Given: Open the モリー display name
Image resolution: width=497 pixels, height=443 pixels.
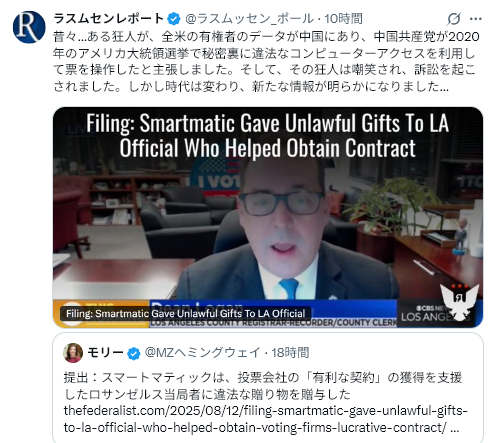Looking at the screenshot, I should pos(105,353).
